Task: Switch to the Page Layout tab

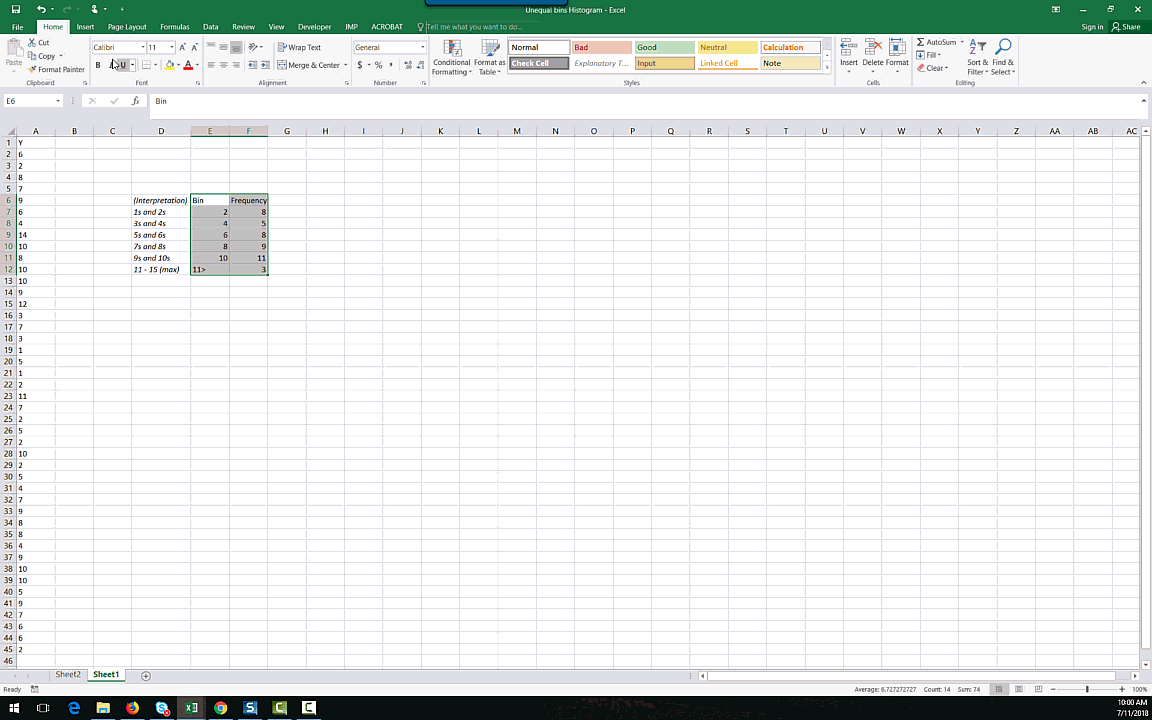Action: tap(127, 26)
